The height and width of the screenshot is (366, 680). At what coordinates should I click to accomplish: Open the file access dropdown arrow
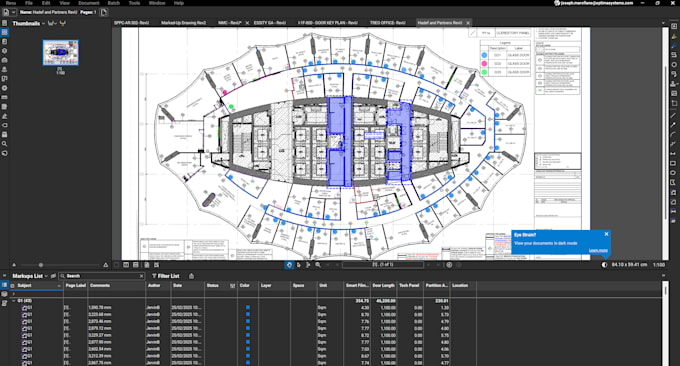tap(14, 13)
